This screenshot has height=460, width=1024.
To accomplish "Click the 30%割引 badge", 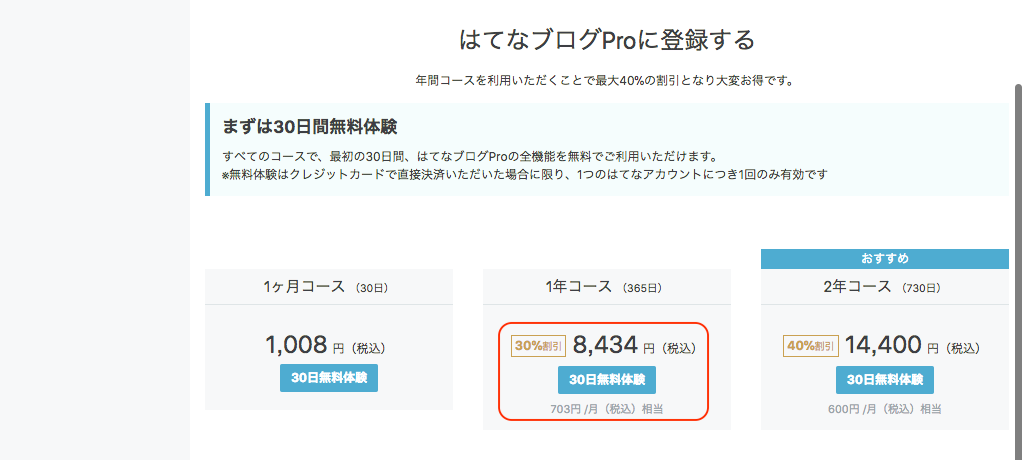I will [539, 346].
